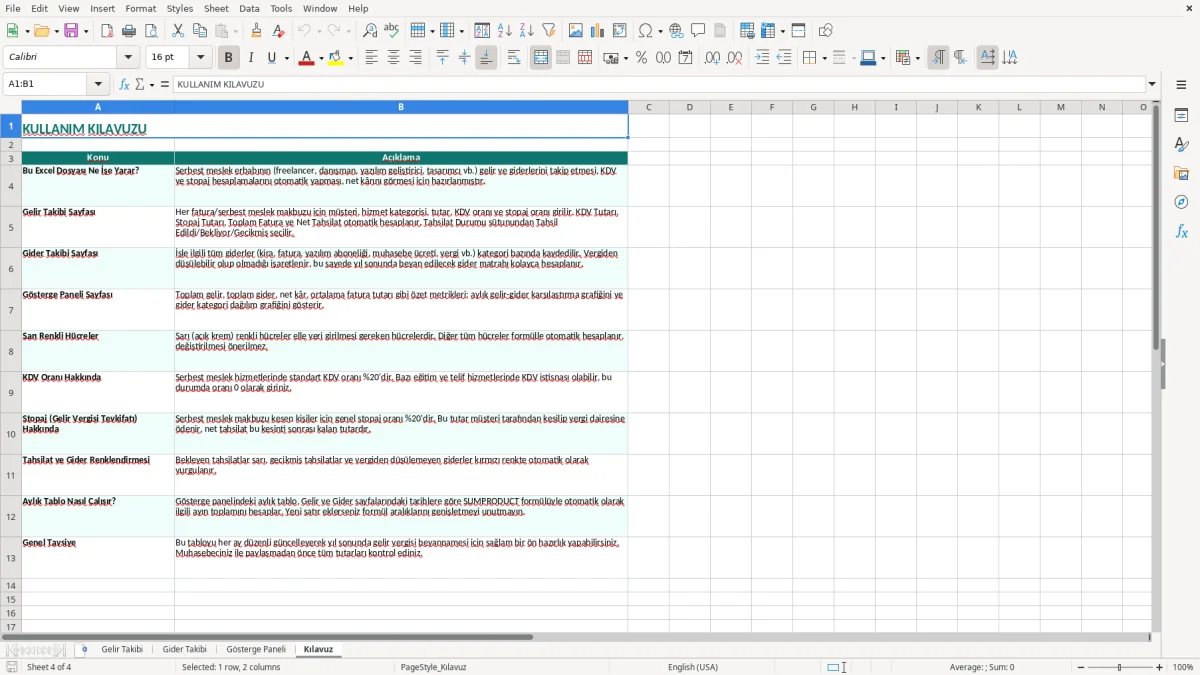
Task: Click the Insert Hyperlink icon
Action: point(676,31)
